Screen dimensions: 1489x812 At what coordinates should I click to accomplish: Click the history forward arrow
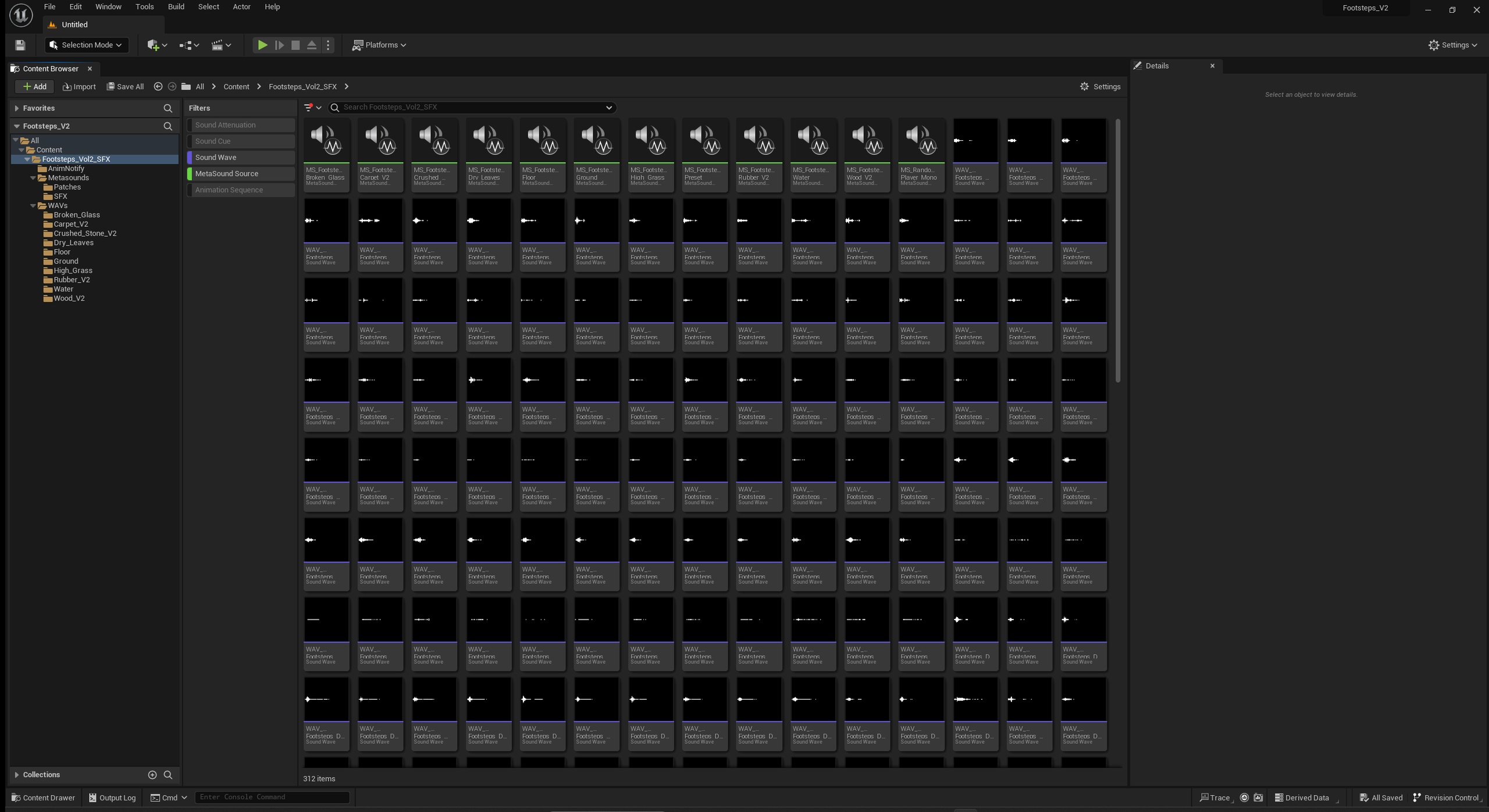[x=172, y=86]
